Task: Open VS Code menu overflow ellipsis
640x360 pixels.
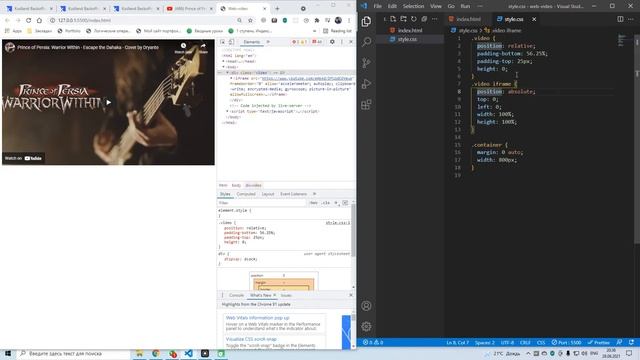Action: 480,6
